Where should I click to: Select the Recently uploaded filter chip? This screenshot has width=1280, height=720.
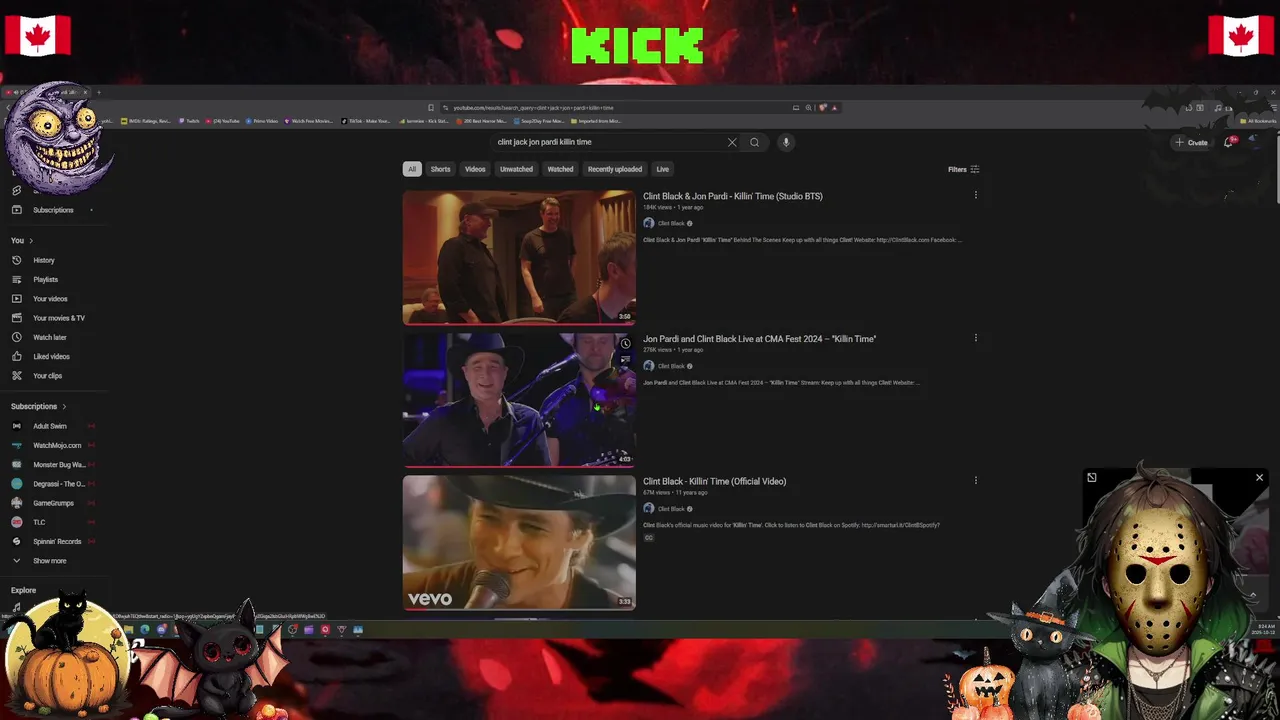615,169
